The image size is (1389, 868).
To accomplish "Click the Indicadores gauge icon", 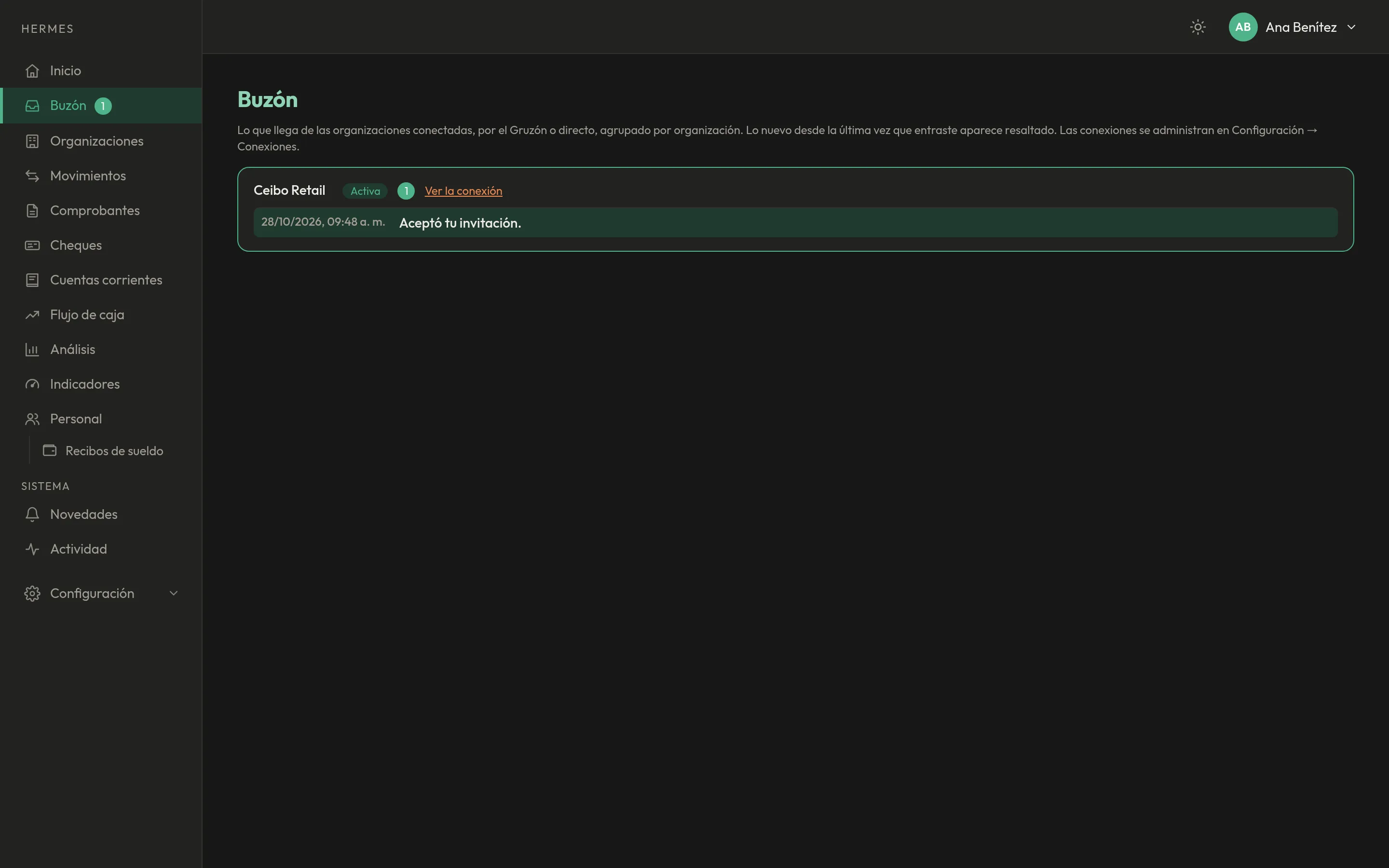I will coord(32,384).
